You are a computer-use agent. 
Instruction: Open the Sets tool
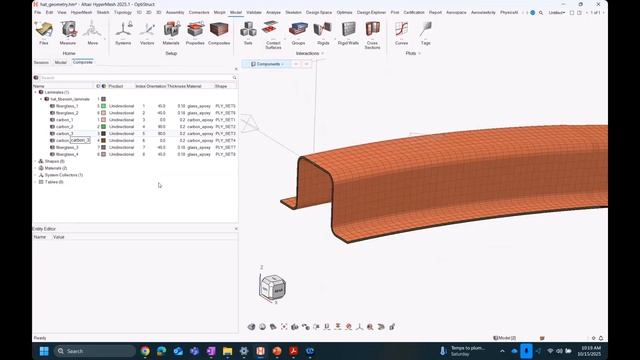(x=248, y=33)
